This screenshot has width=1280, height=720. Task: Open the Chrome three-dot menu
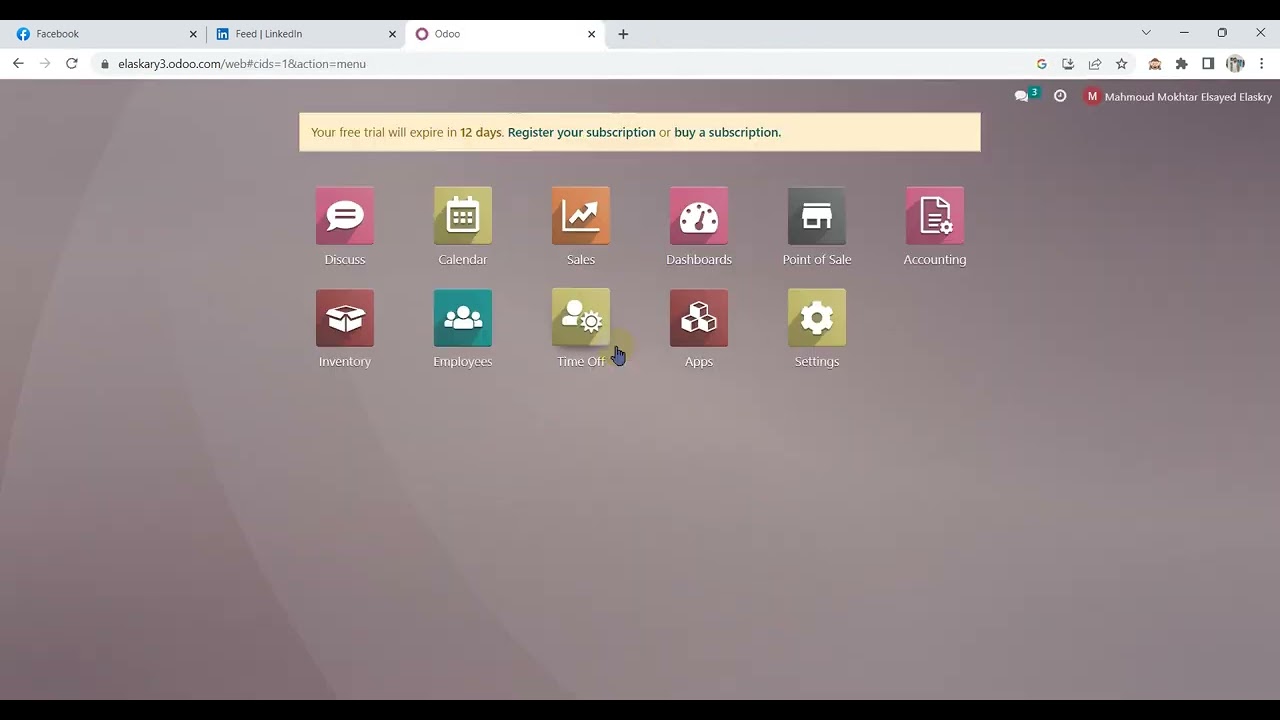point(1262,64)
